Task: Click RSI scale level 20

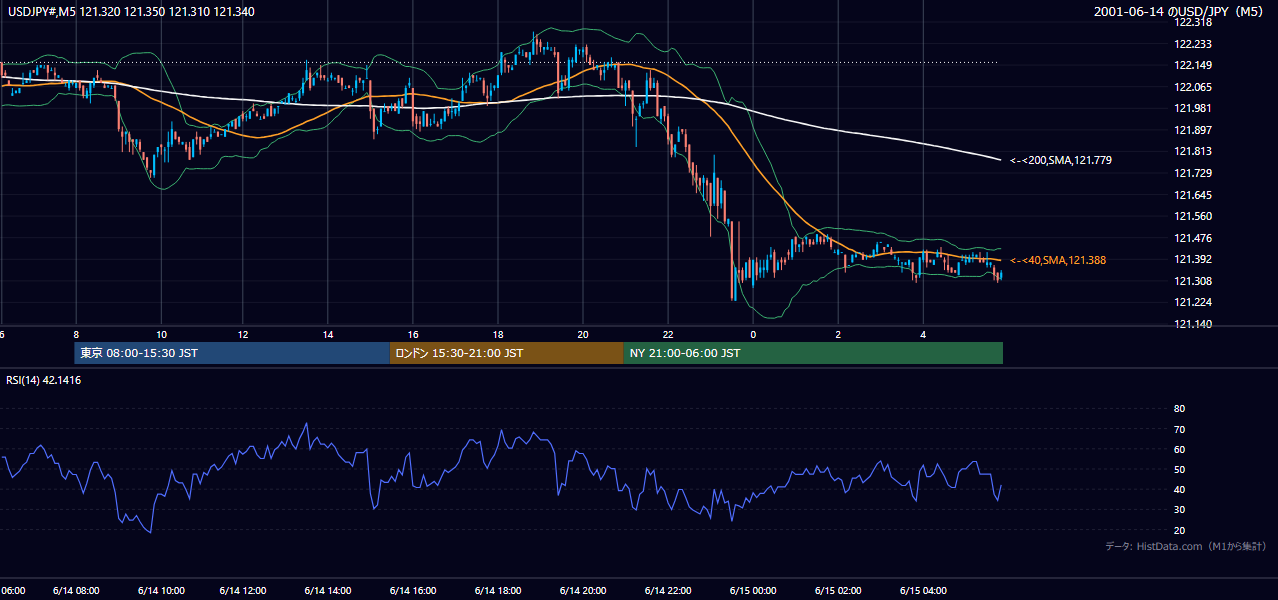Action: [1179, 530]
